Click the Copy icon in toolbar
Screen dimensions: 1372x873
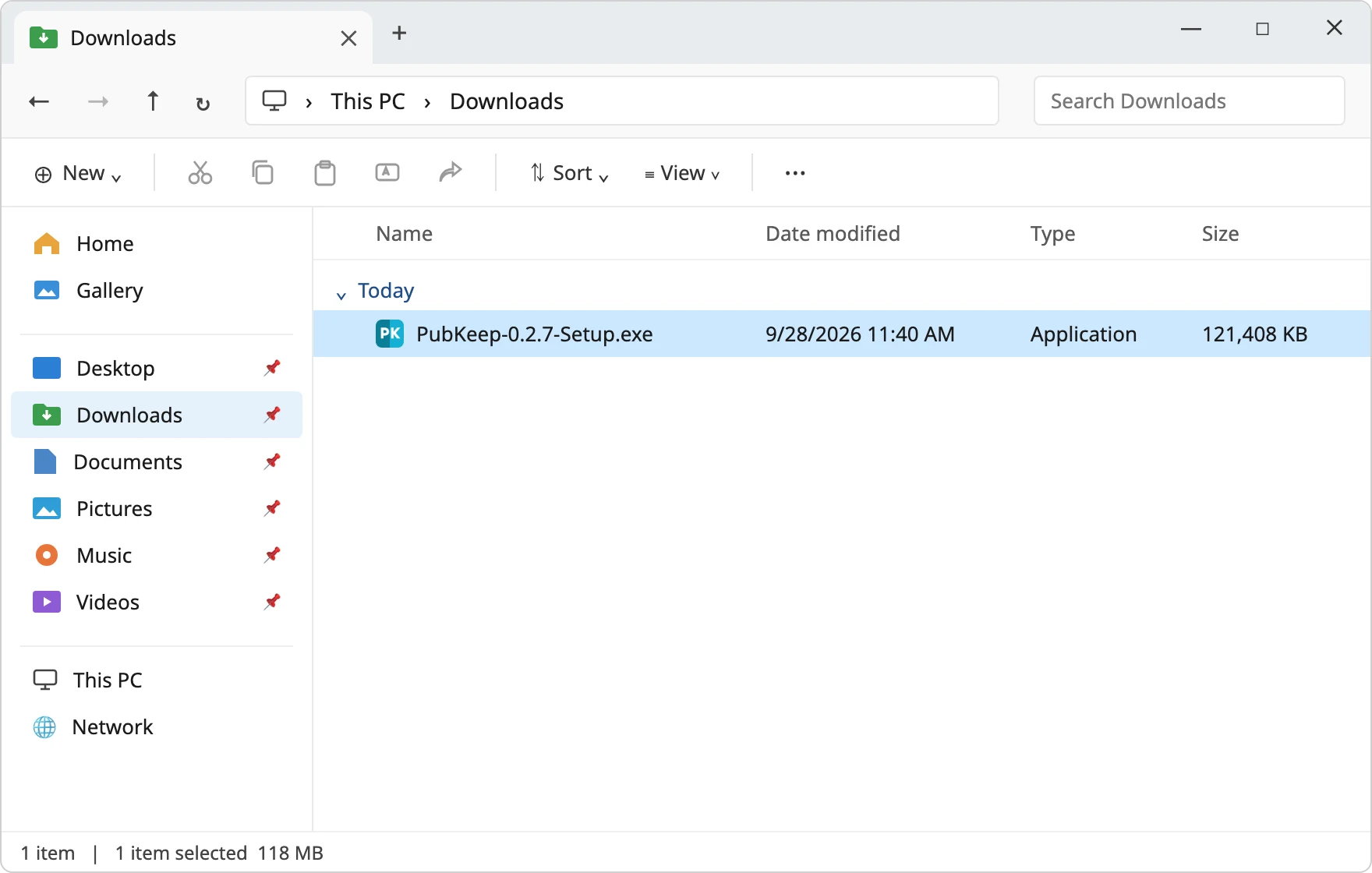tap(263, 172)
